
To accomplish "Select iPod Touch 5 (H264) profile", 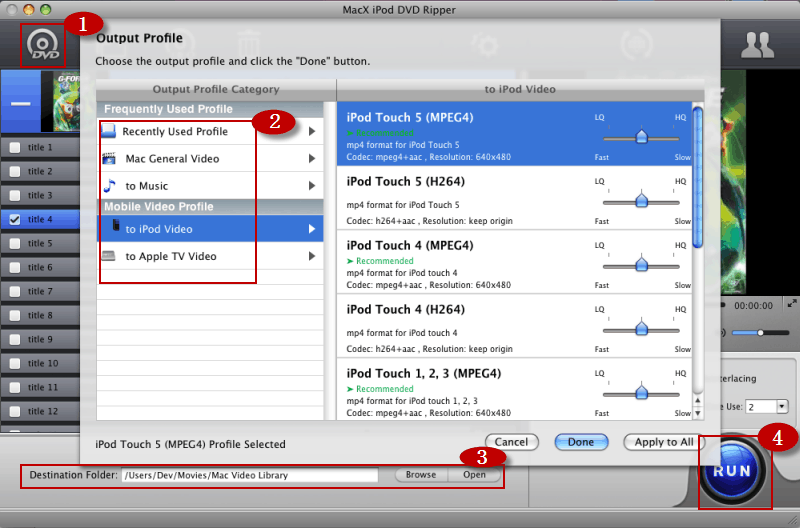I will [514, 197].
